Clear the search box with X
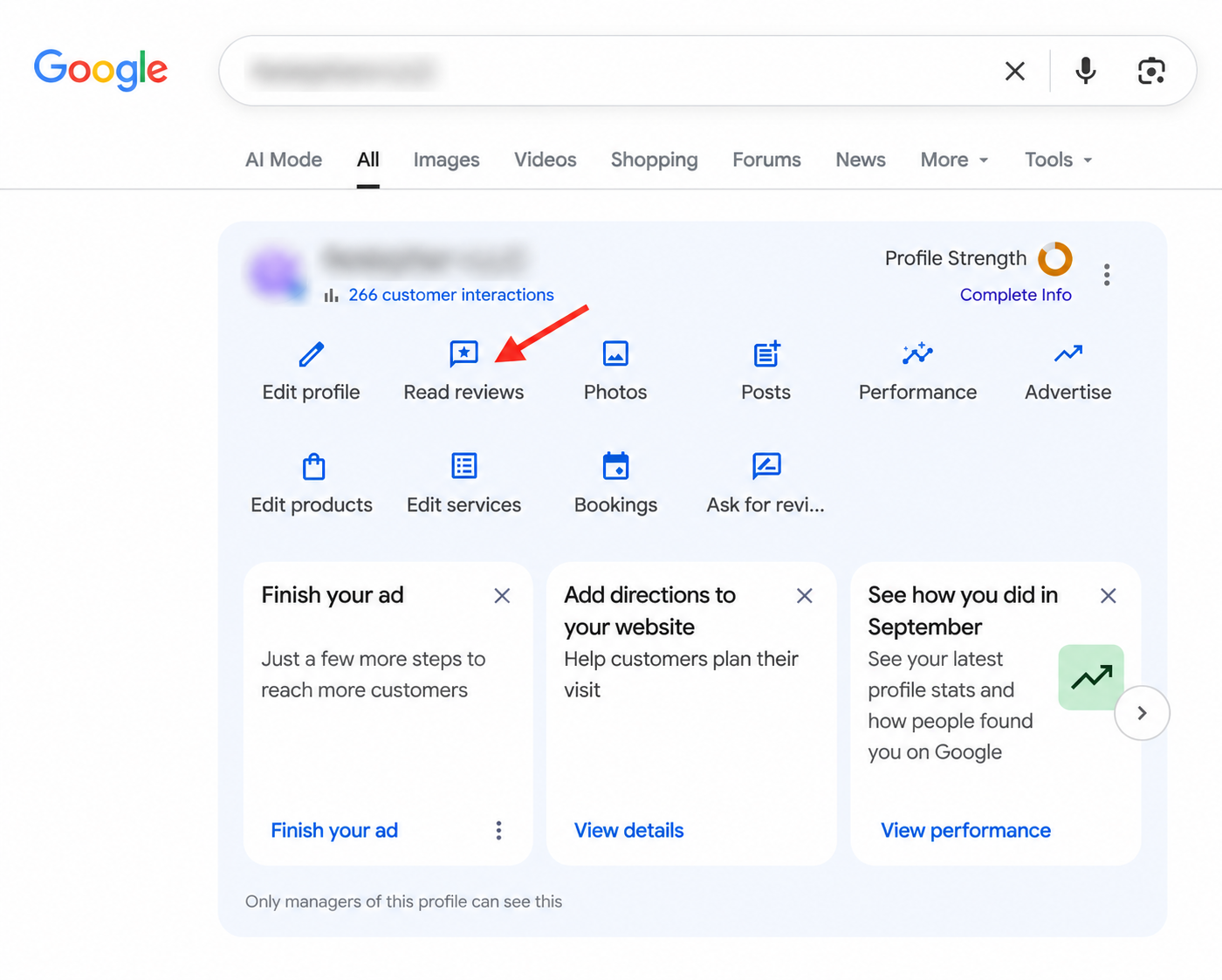Image resolution: width=1222 pixels, height=980 pixels. 1015,71
